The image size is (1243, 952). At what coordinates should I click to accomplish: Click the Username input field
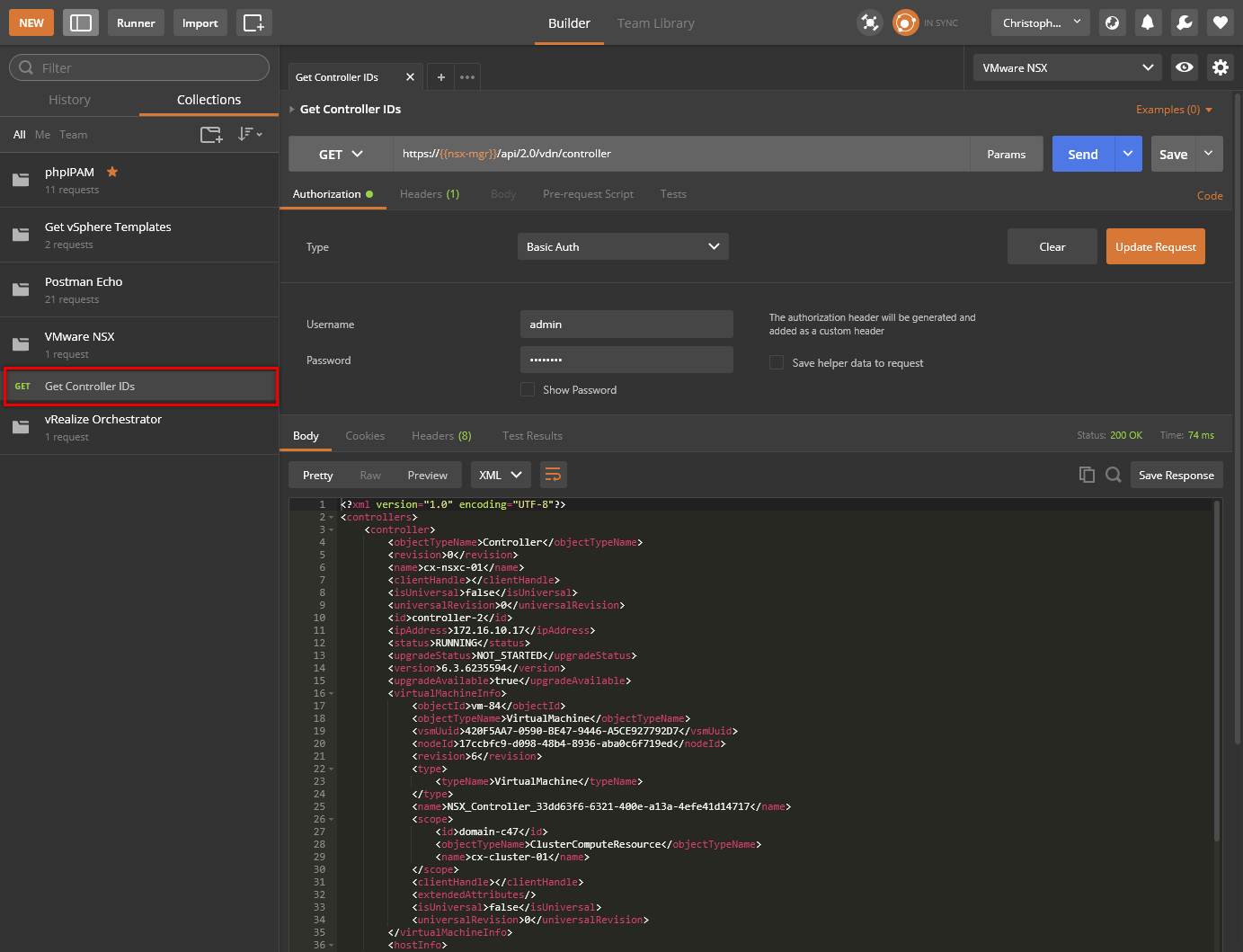pyautogui.click(x=626, y=325)
